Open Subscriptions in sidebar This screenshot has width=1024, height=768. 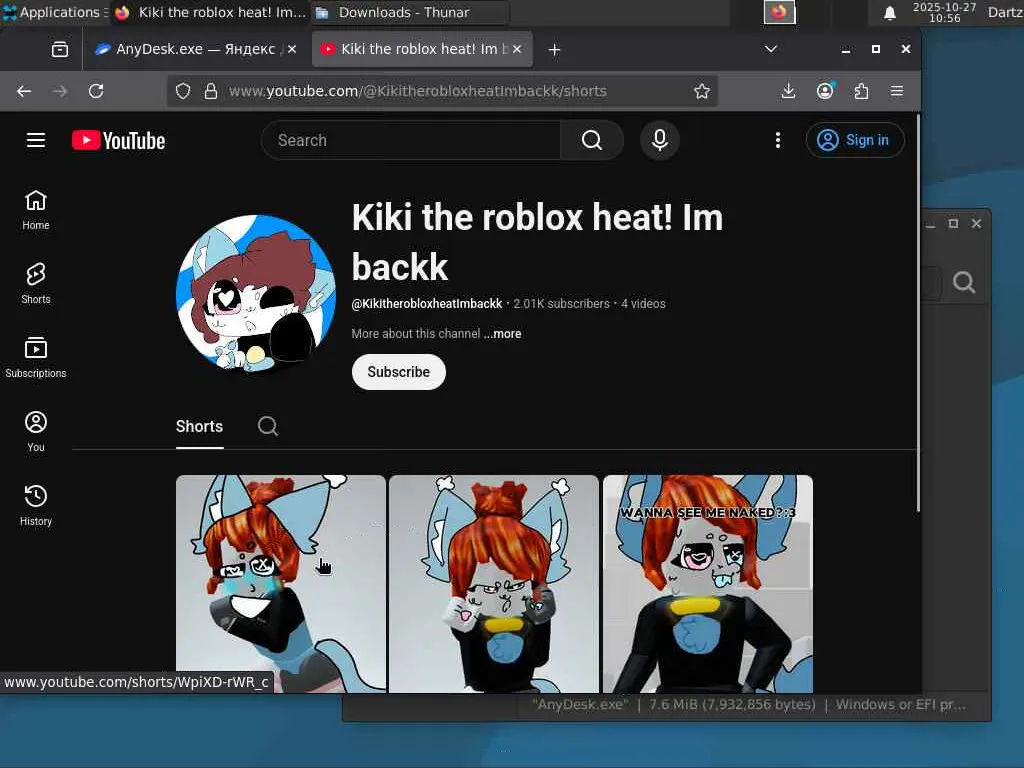(36, 358)
